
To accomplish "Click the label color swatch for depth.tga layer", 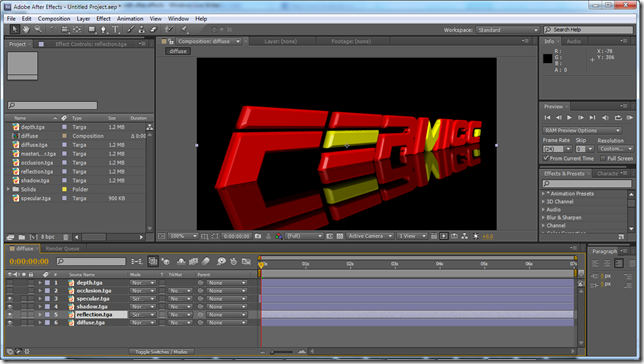I will (47, 283).
